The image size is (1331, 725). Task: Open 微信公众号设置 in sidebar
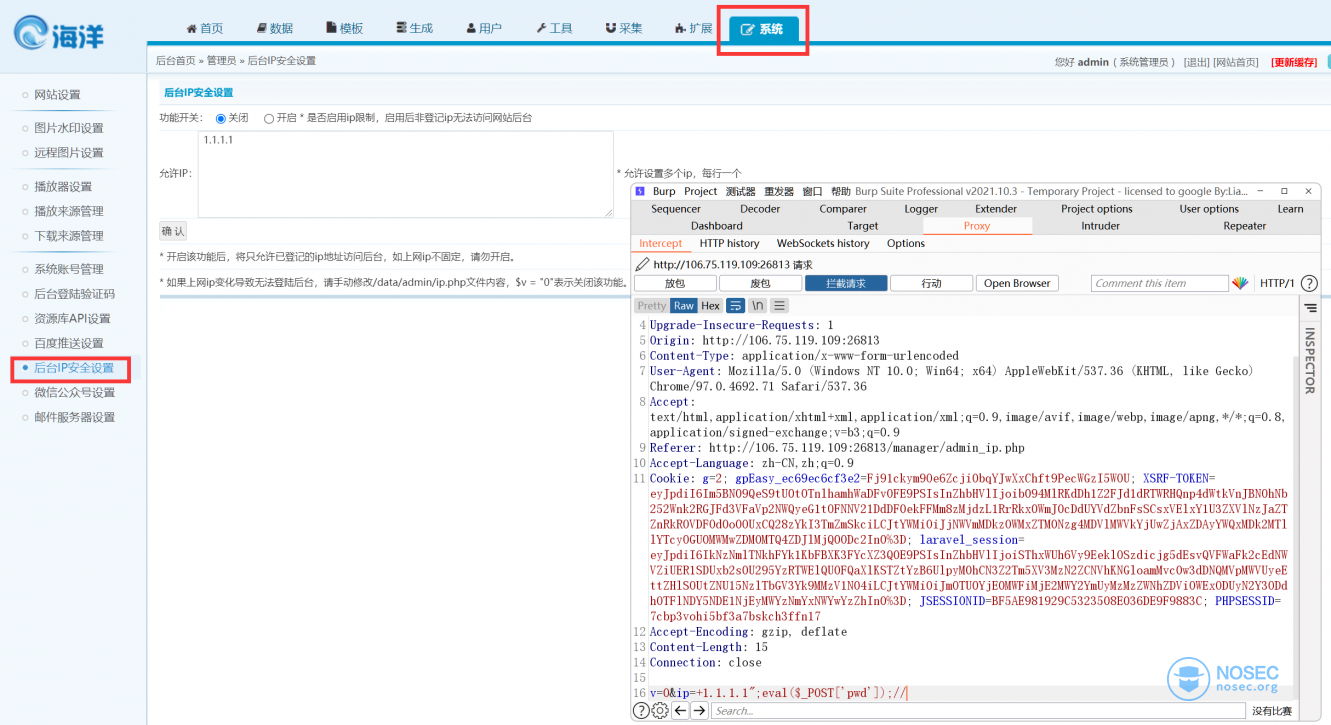click(74, 393)
